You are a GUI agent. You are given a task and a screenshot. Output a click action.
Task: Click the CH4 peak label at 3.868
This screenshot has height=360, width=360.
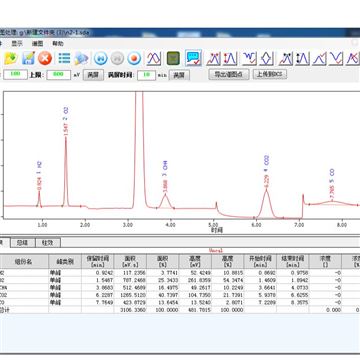165,176
